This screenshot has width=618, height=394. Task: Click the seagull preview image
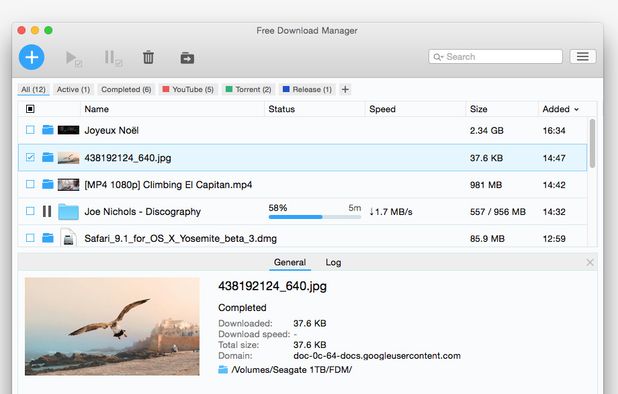[x=112, y=326]
